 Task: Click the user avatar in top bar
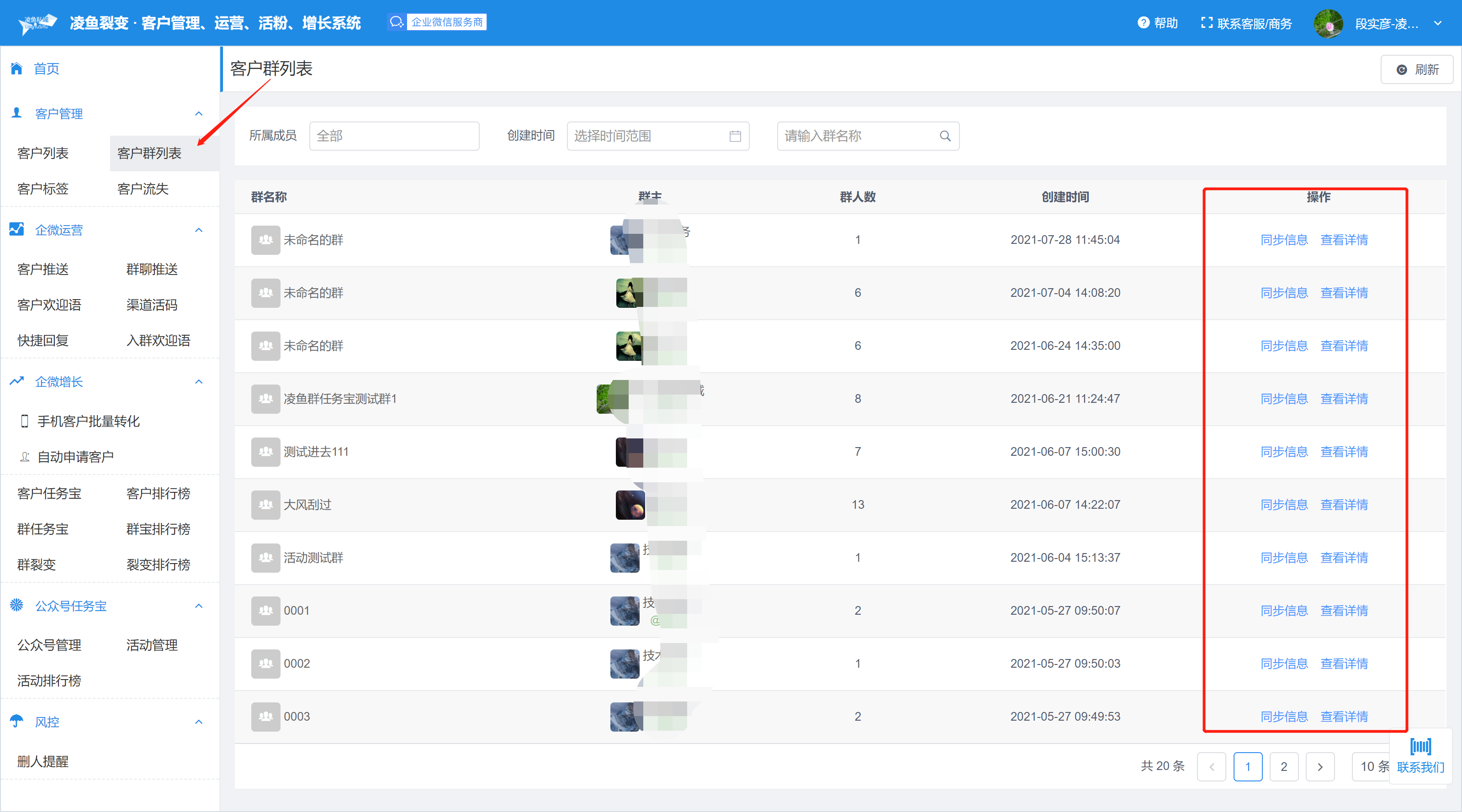[x=1328, y=23]
